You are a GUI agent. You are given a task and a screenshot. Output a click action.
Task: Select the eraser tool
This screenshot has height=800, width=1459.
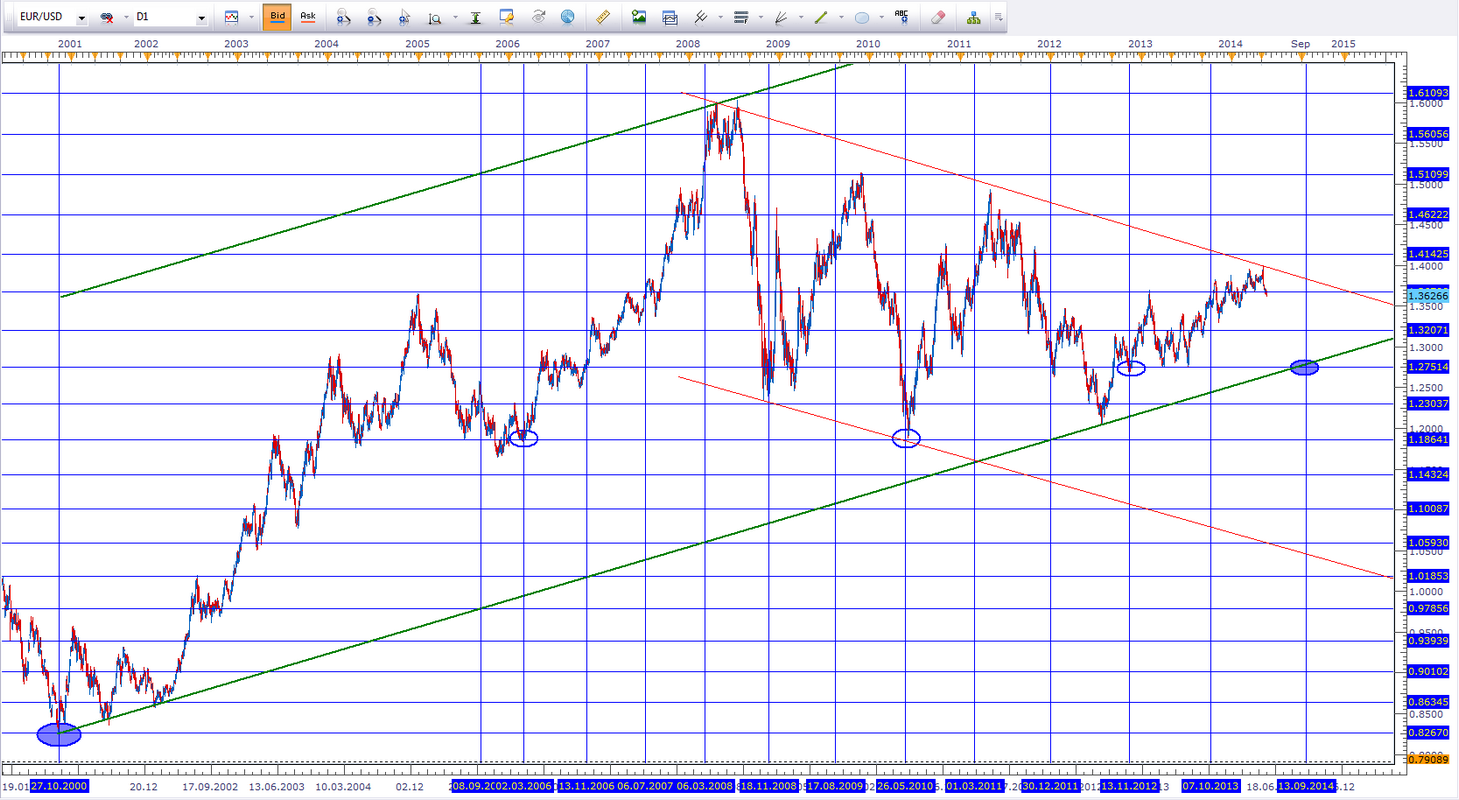coord(937,17)
